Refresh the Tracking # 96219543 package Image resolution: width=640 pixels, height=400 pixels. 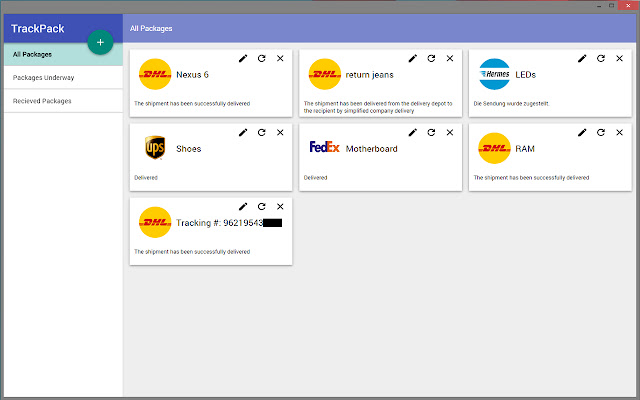262,207
